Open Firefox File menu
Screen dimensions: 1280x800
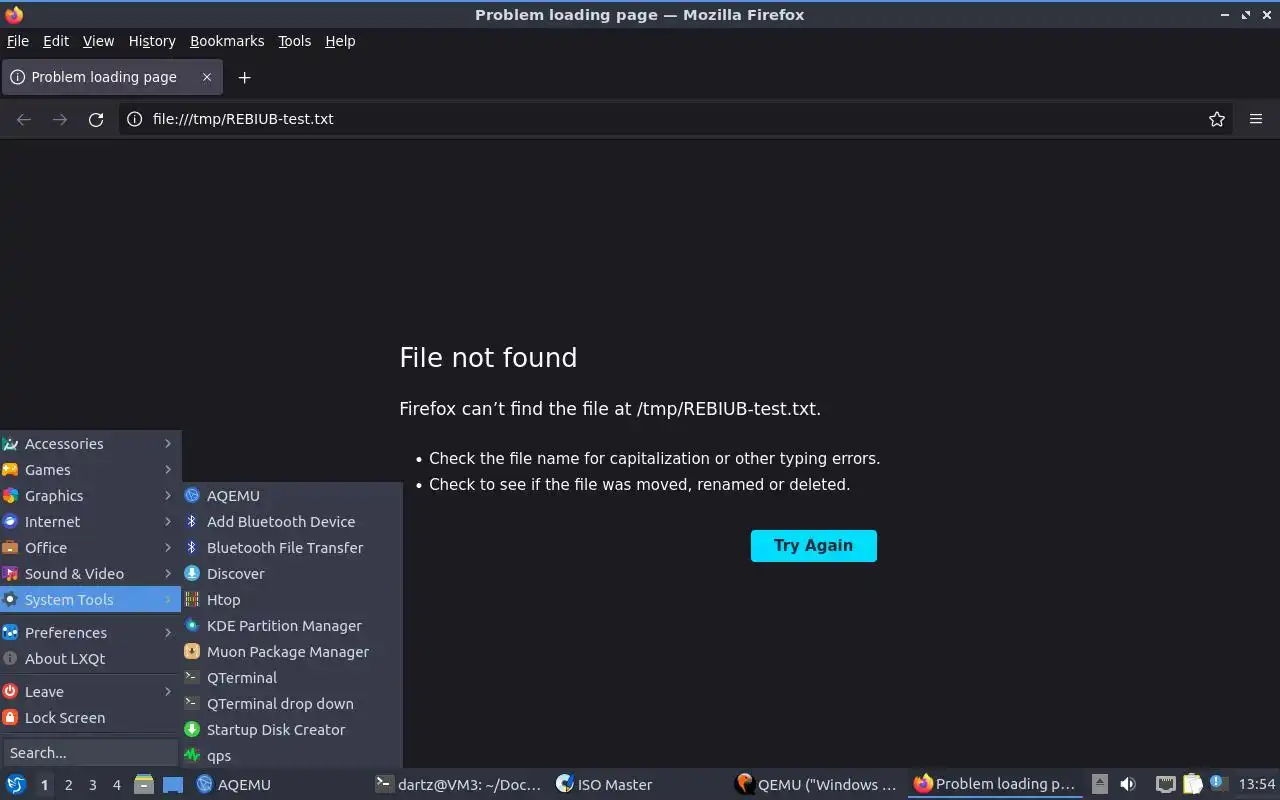[18, 41]
